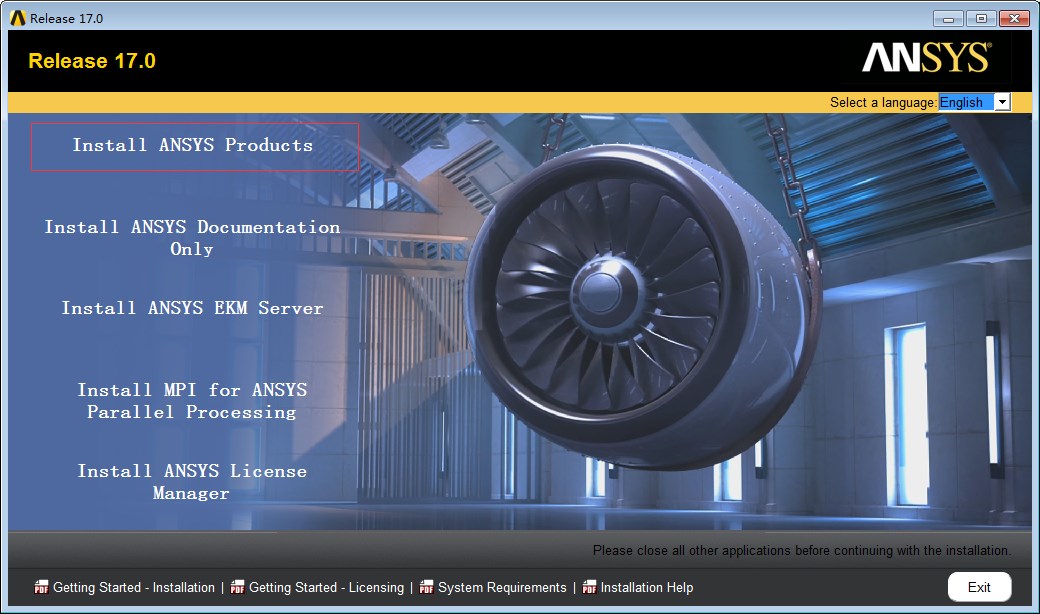This screenshot has height=614, width=1040.
Task: Open the Getting Started - Licensing guide link
Action: click(x=326, y=587)
